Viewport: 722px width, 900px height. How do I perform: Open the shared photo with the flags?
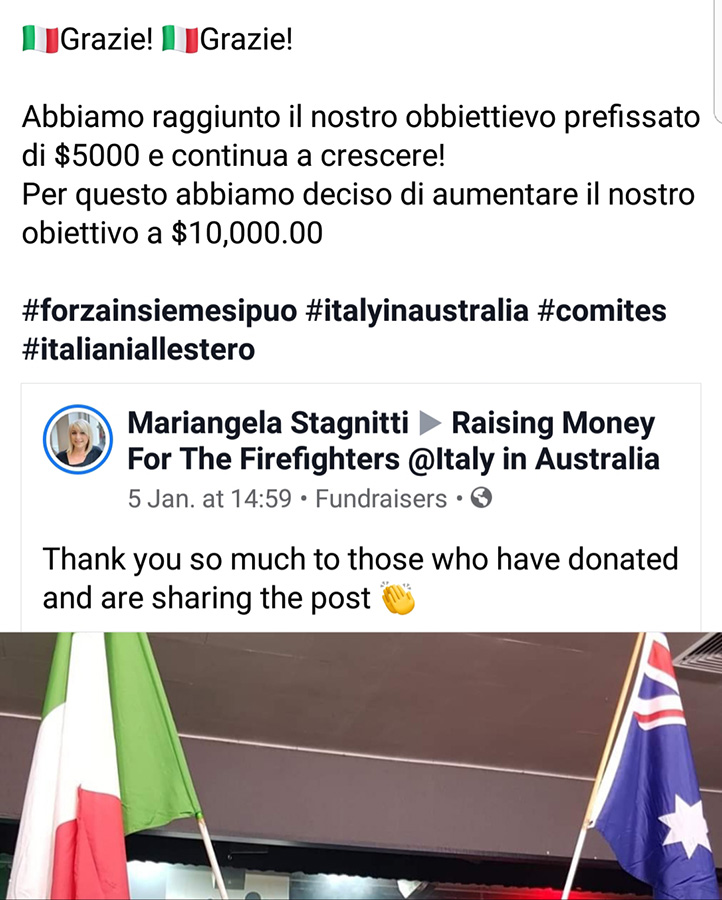361,766
